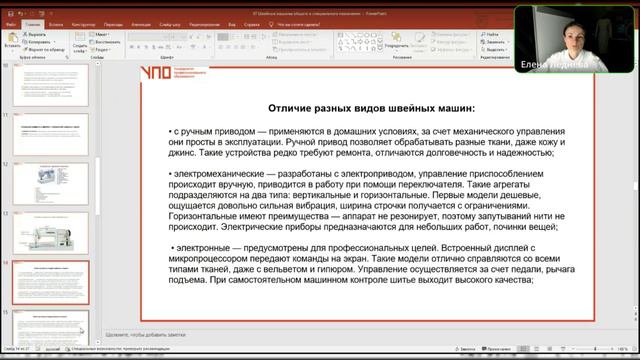Open the Вставка ribbon tab
Viewport: 640px width, 360px height.
pyautogui.click(x=56, y=24)
